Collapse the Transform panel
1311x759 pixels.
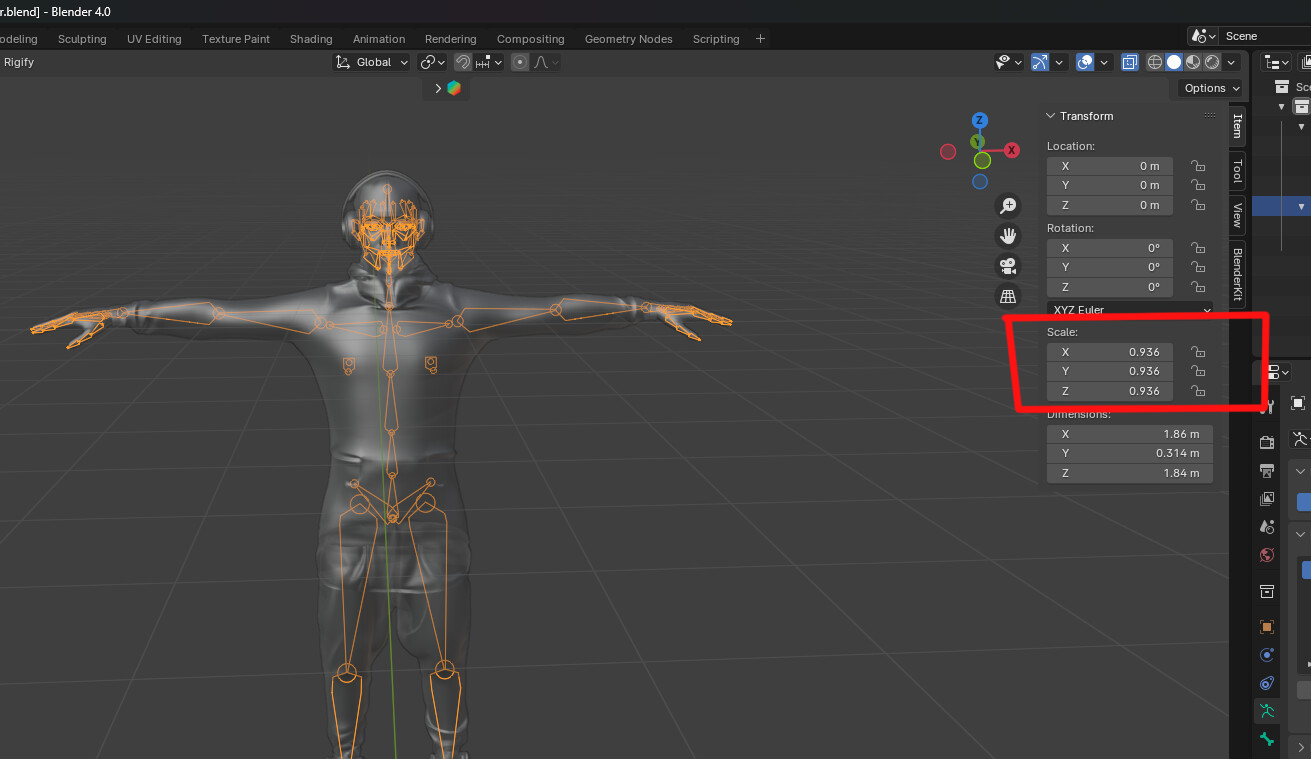point(1050,116)
